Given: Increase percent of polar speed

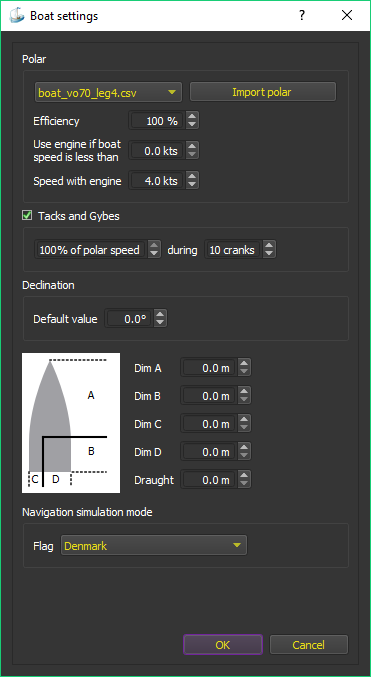Looking at the screenshot, I should pyautogui.click(x=154, y=245).
